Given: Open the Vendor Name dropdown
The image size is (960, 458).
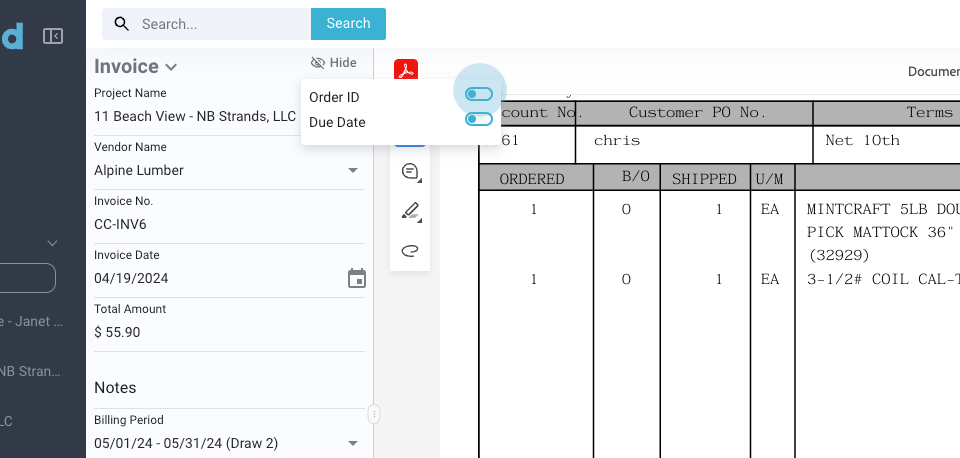Looking at the screenshot, I should [x=352, y=171].
